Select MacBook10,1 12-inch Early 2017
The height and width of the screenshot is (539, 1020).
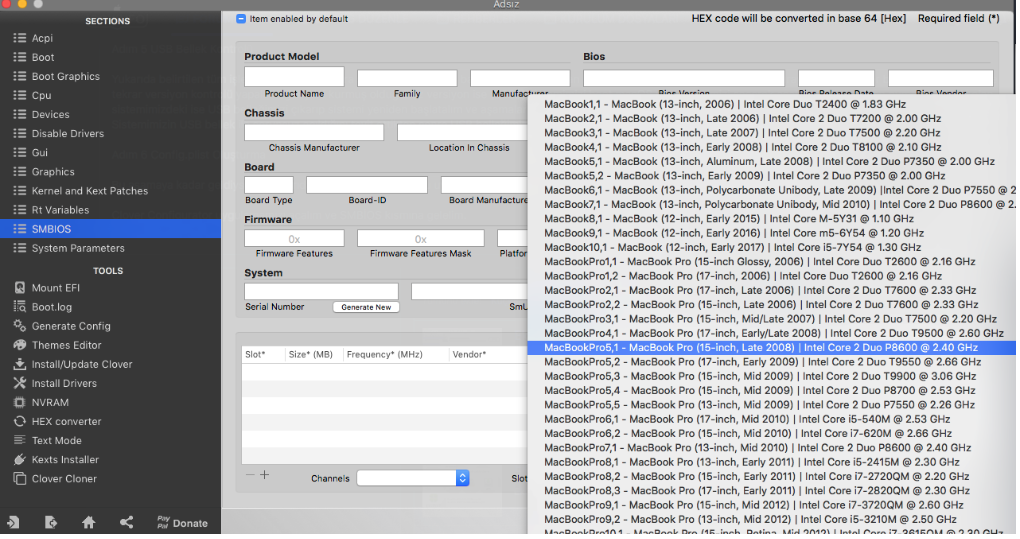772,247
